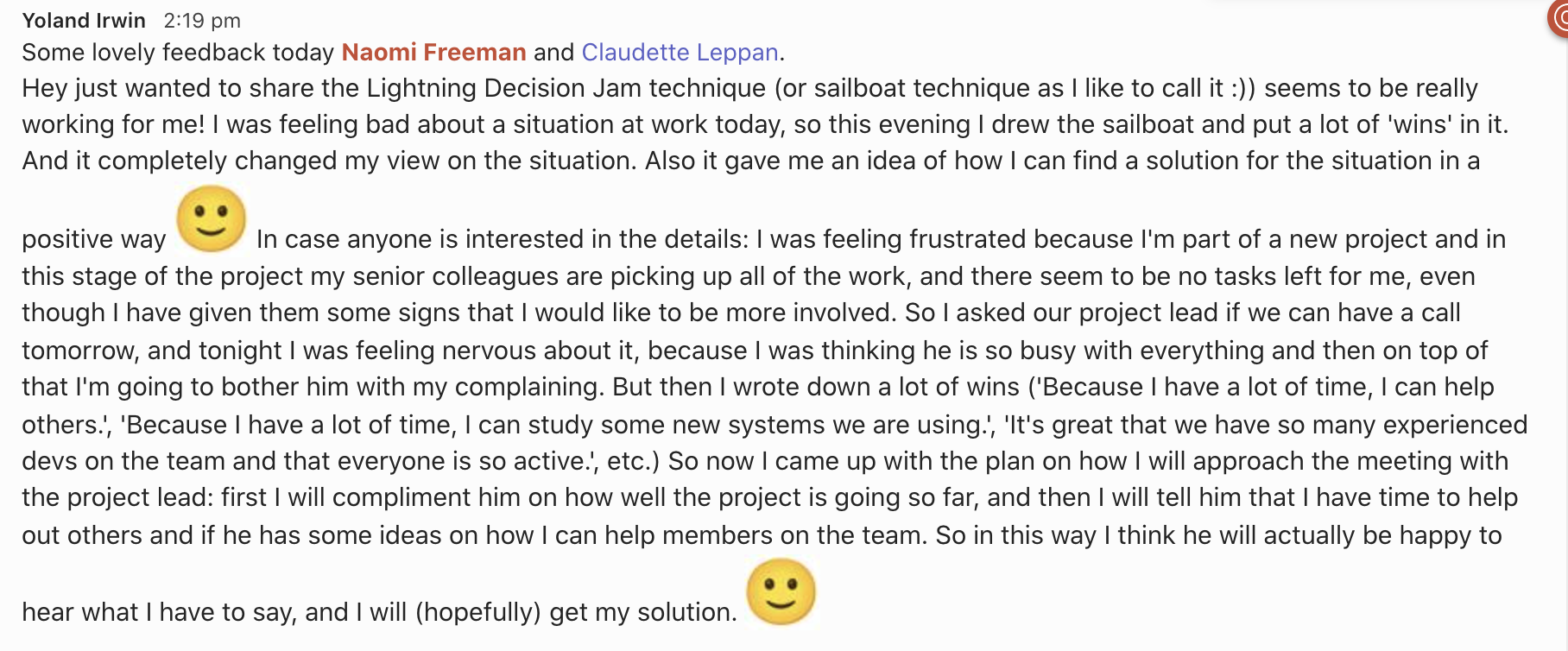Click the word 'complaining' in the message
This screenshot has width=1568, height=651.
tap(528, 387)
